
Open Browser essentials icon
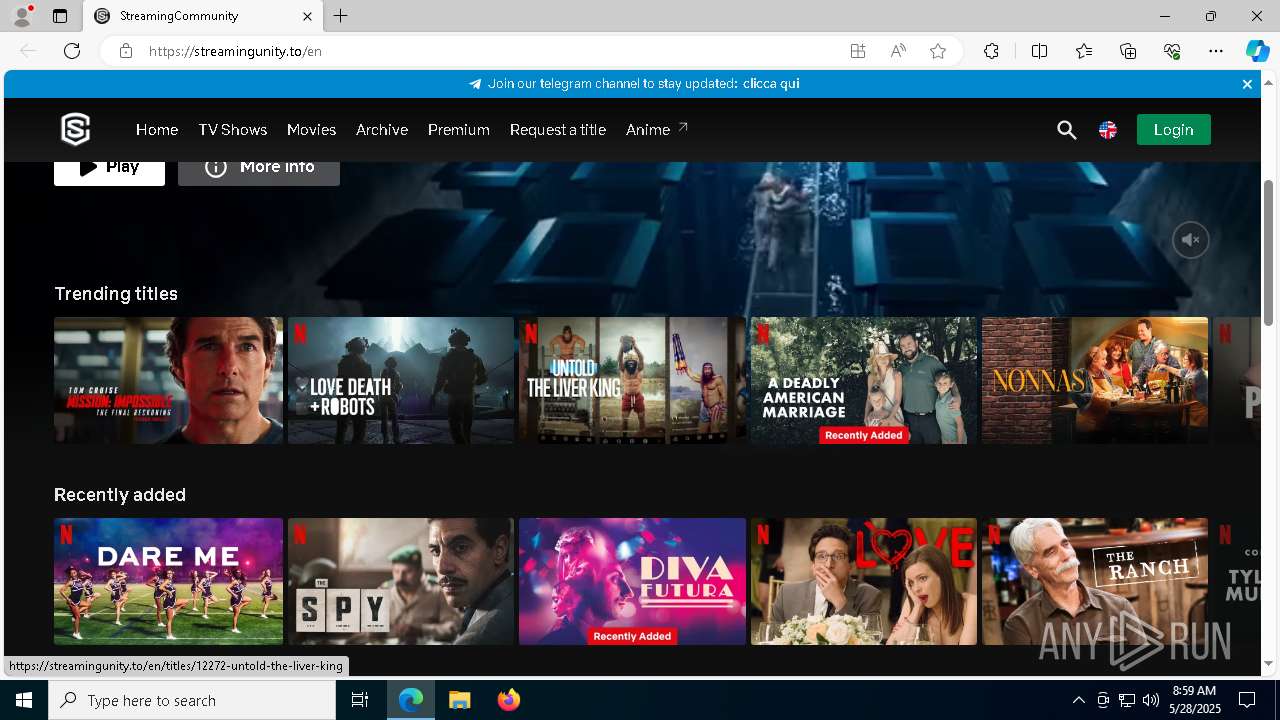click(1172, 51)
